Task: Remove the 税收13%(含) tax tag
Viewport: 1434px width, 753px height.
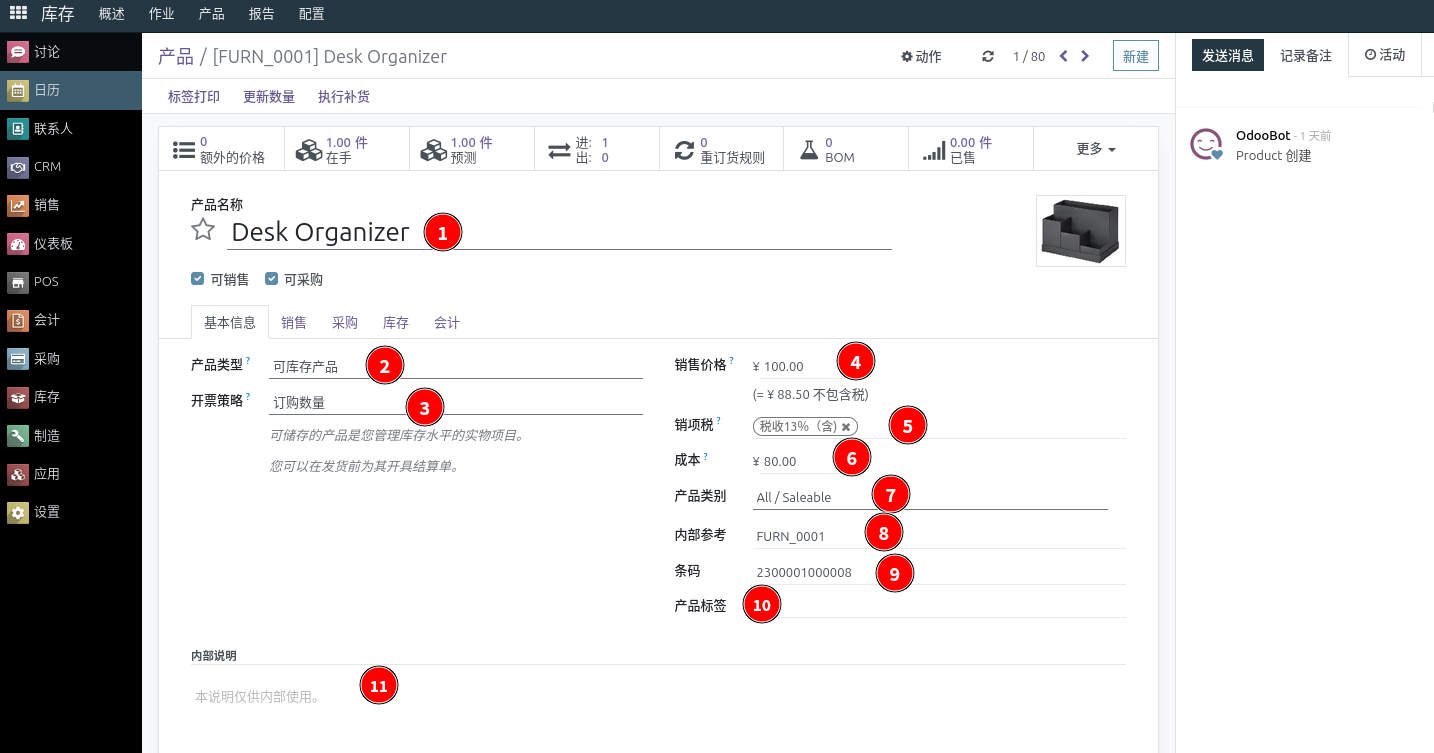Action: point(846,427)
